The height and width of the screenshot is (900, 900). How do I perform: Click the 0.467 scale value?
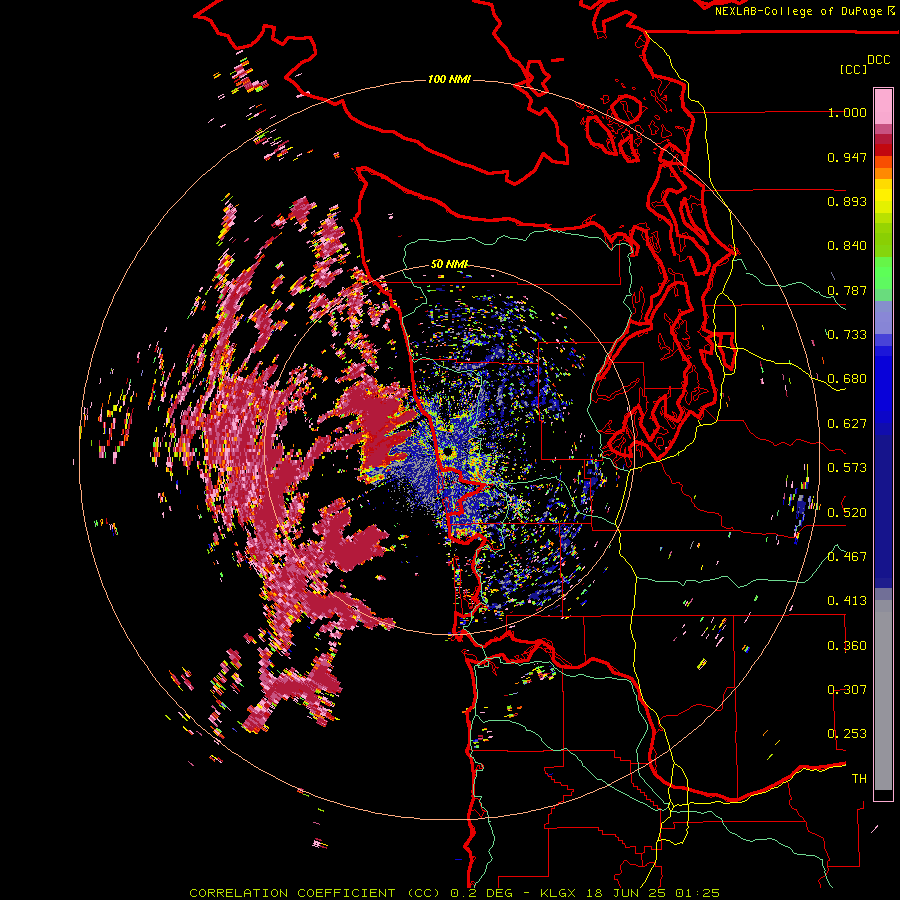click(x=847, y=557)
